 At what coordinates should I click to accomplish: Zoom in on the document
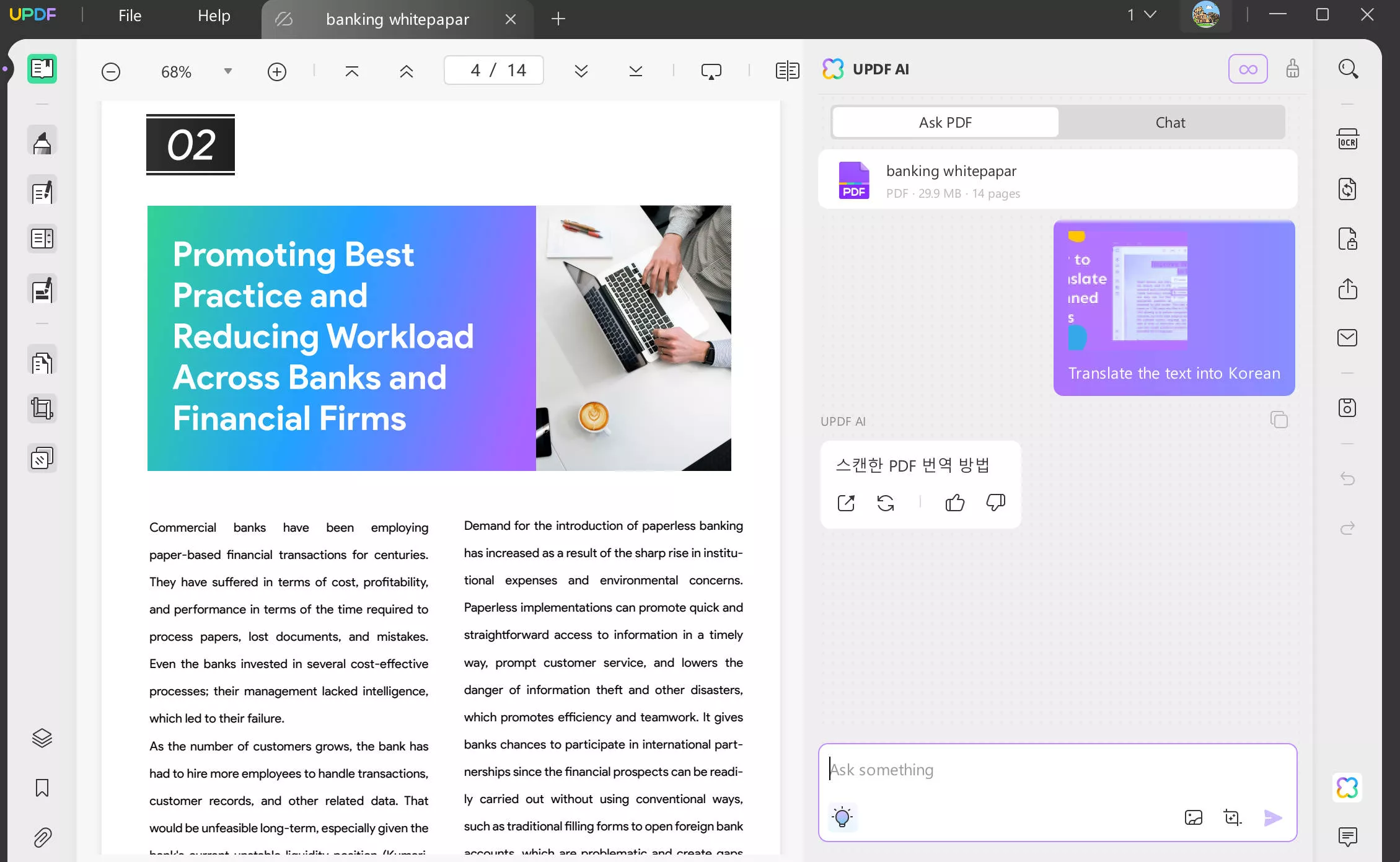[277, 72]
